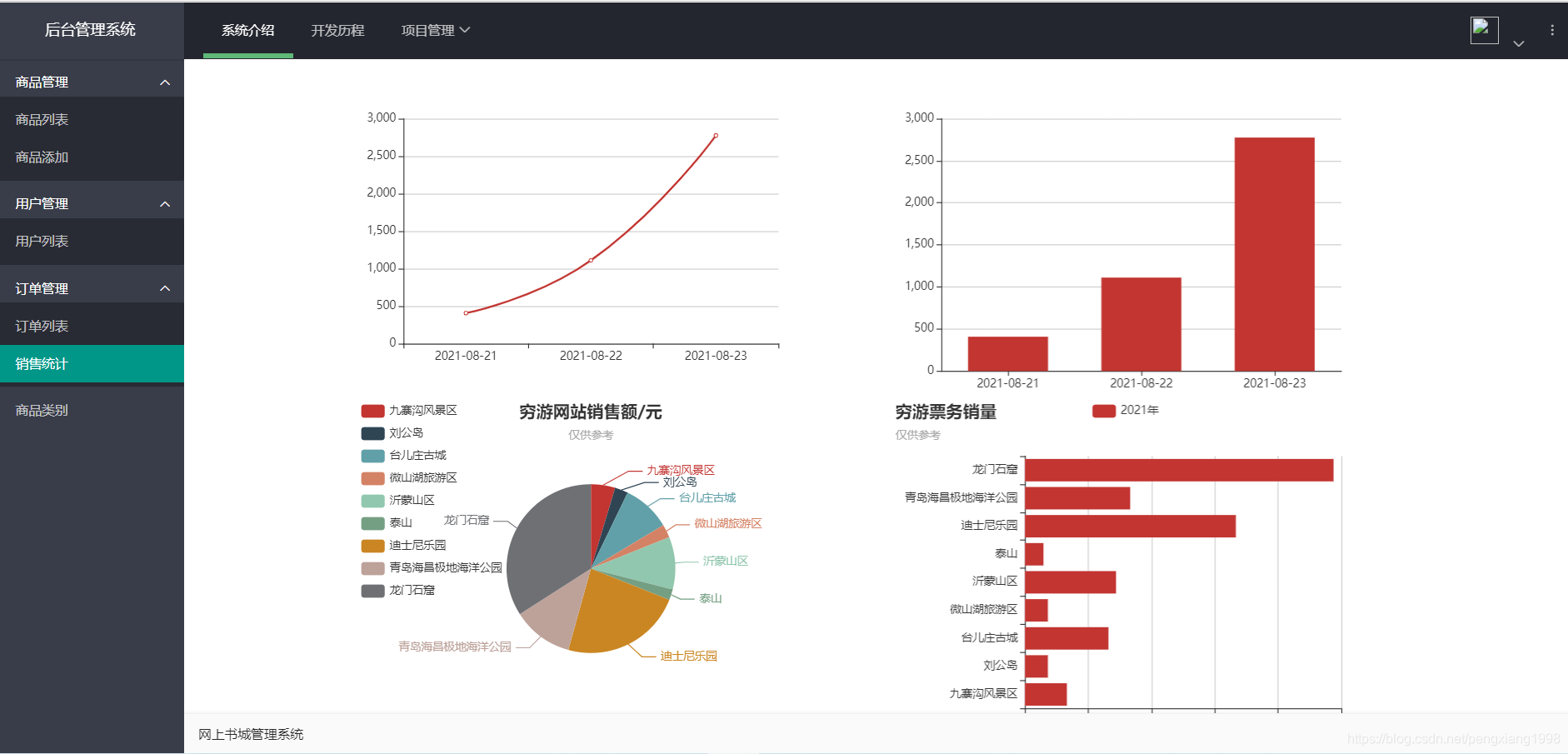Click the line chart point for 2021-08-23
The image size is (1568, 754).
(x=716, y=136)
